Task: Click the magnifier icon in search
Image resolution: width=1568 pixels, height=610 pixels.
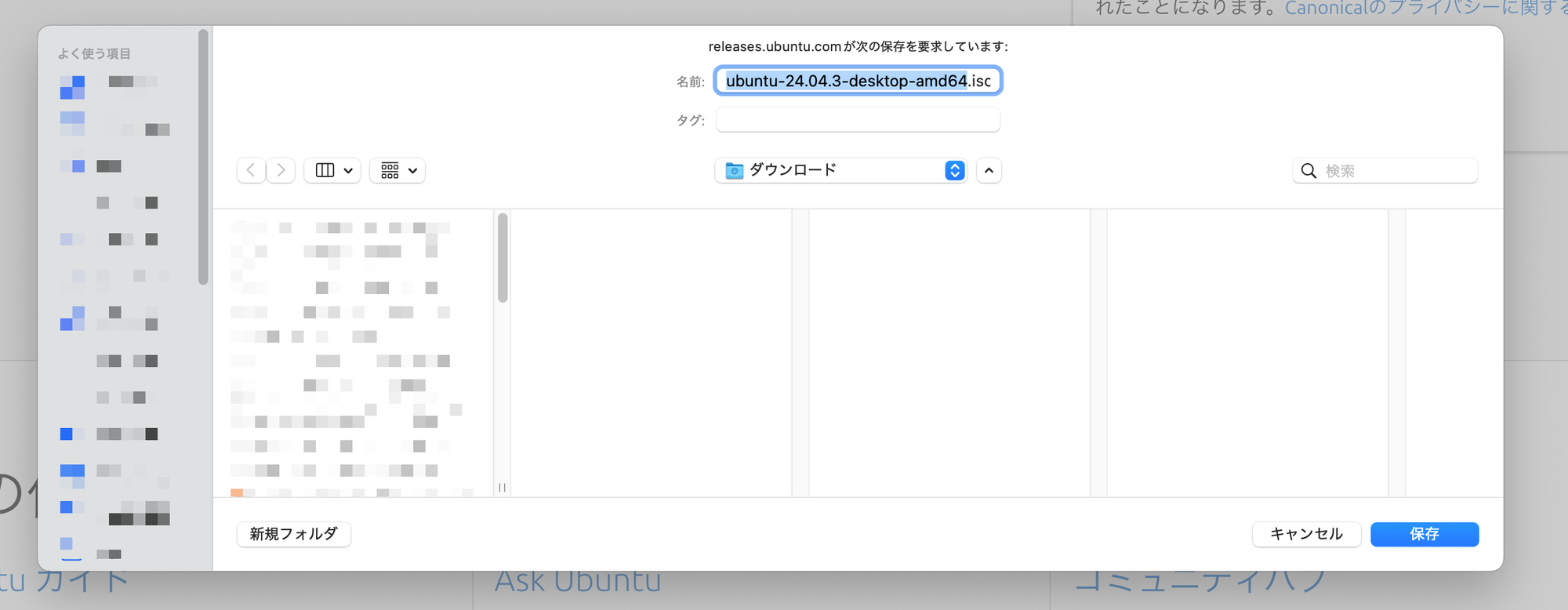Action: click(1308, 171)
